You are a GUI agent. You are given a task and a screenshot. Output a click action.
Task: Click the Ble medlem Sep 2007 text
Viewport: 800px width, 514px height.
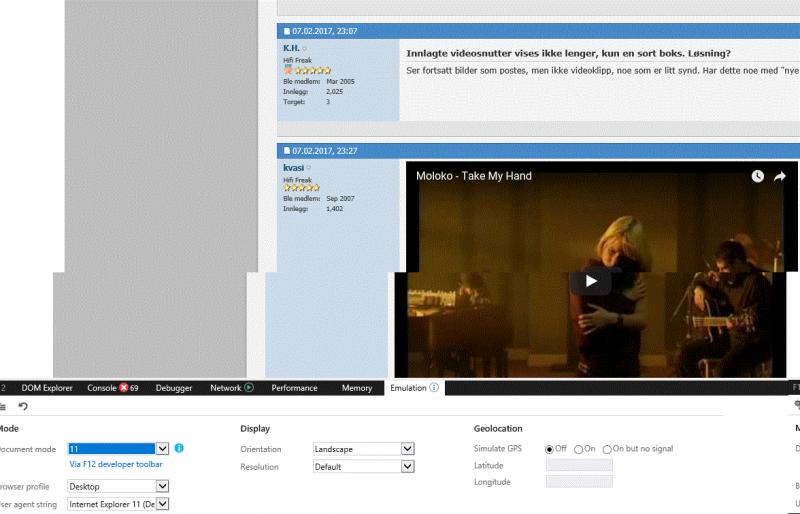coord(318,199)
